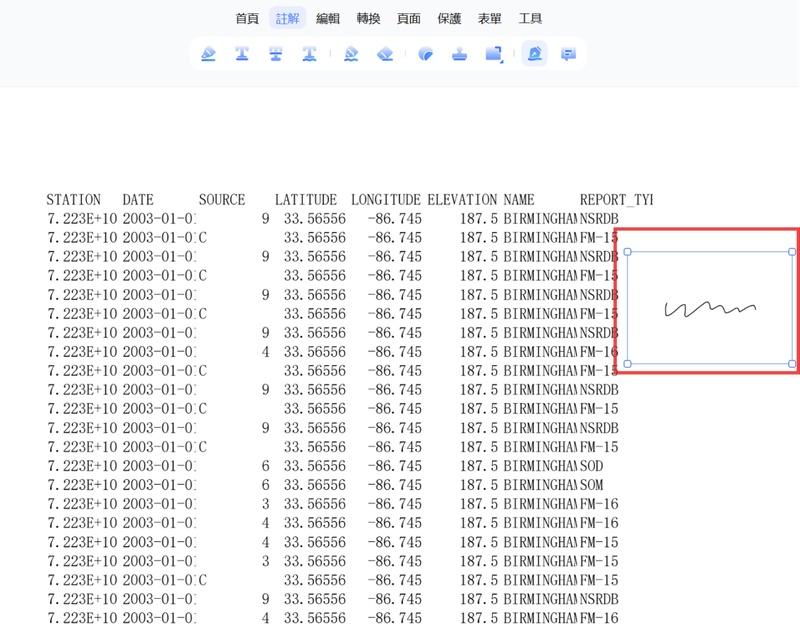Click the NAME column header text
Screen dimensions: 800x624
coord(519,199)
